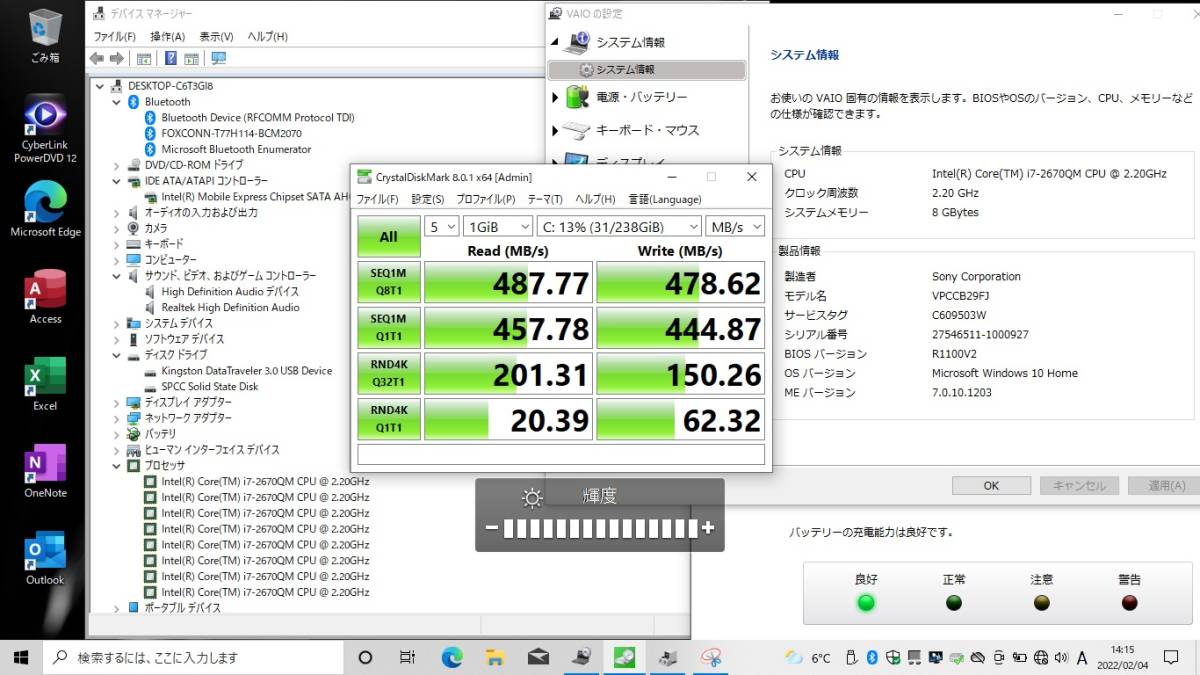Open ヘルプ(H) menu in Device Manager
Viewport: 1200px width, 675px height.
click(268, 37)
